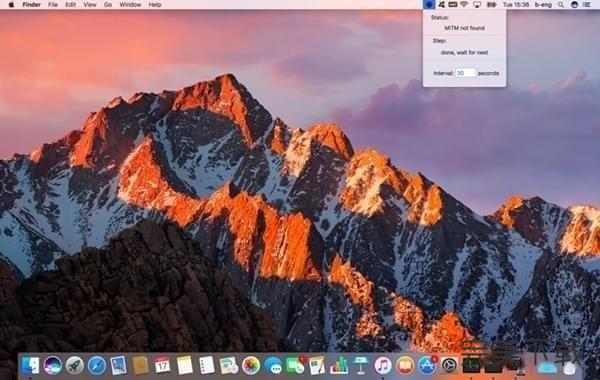
Task: Click the "MTM not found" status text
Action: 464,28
